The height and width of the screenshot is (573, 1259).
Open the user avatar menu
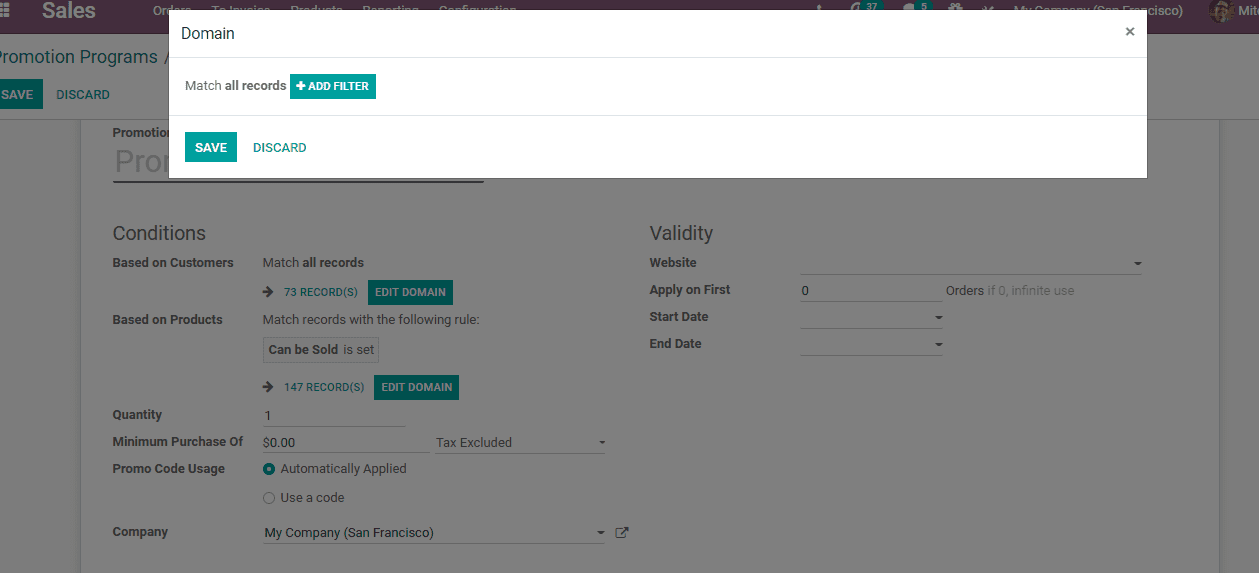(1234, 11)
